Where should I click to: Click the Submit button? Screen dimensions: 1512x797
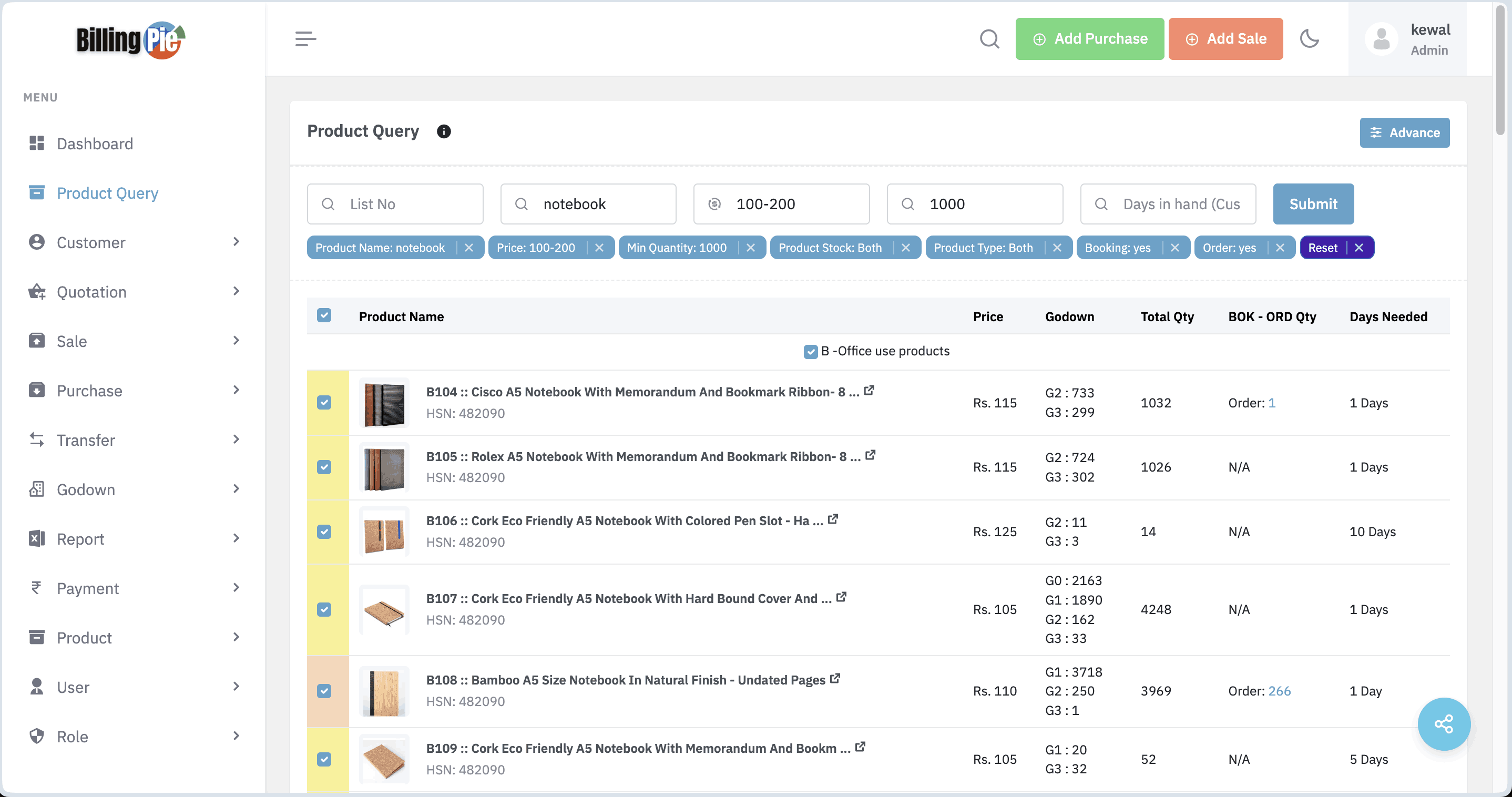pyautogui.click(x=1313, y=203)
